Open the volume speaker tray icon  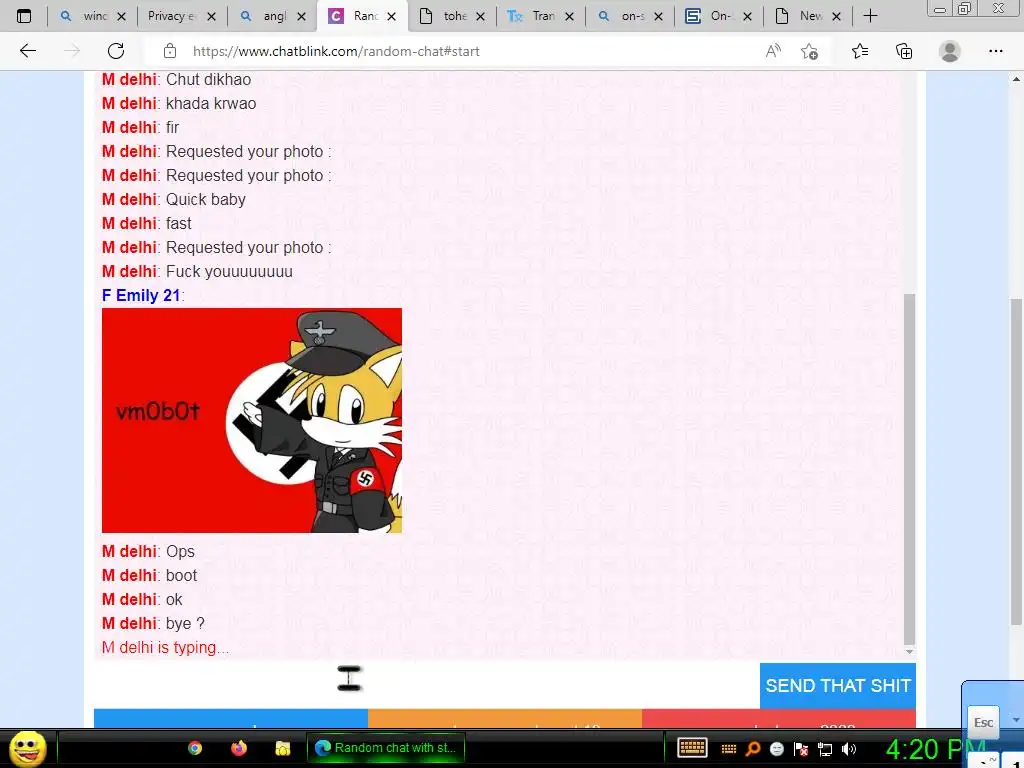tap(849, 749)
